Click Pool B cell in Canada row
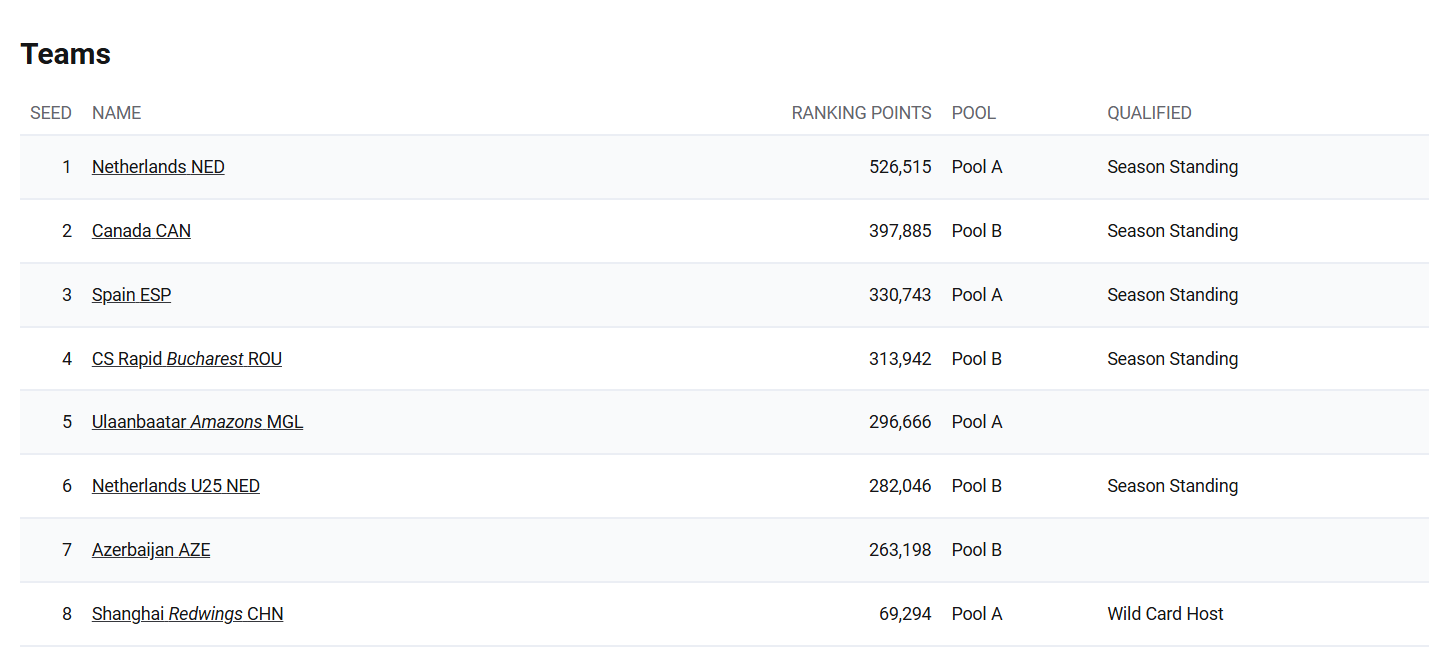The height and width of the screenshot is (656, 1441). pos(976,231)
